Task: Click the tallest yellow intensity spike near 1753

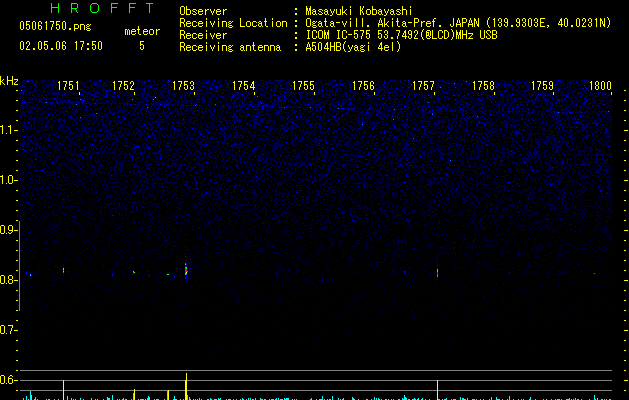Action: 186,386
